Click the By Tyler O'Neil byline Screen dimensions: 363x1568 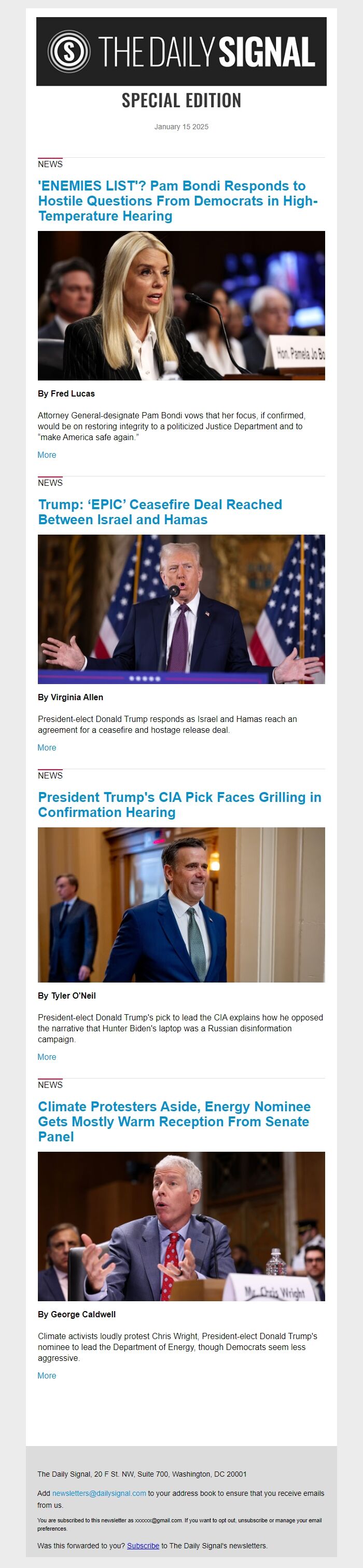tap(67, 996)
